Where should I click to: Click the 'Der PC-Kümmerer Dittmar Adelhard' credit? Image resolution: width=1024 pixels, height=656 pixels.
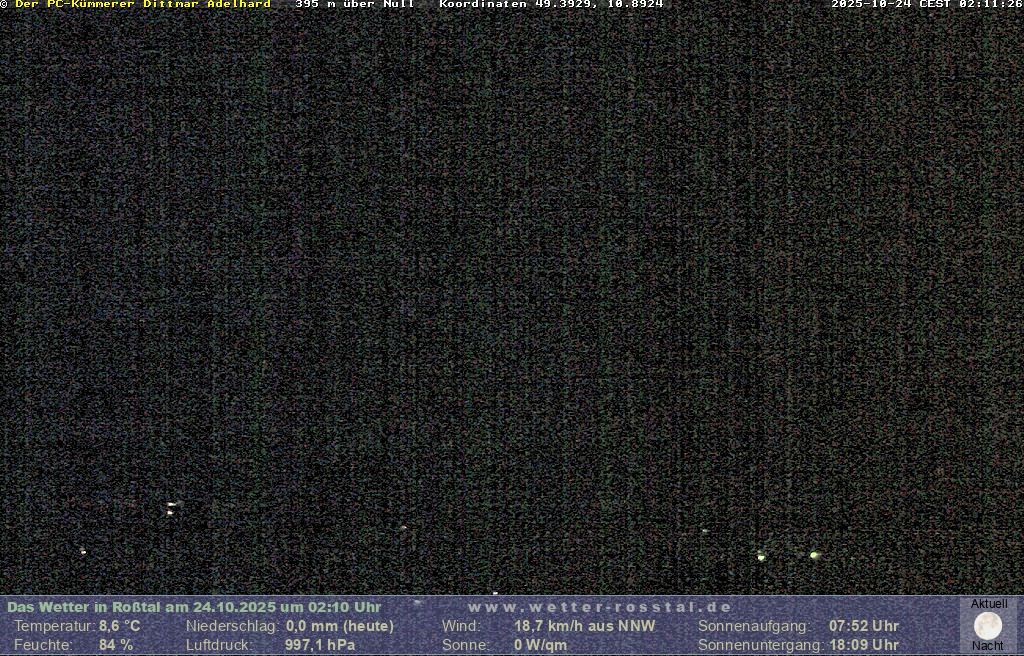point(142,4)
